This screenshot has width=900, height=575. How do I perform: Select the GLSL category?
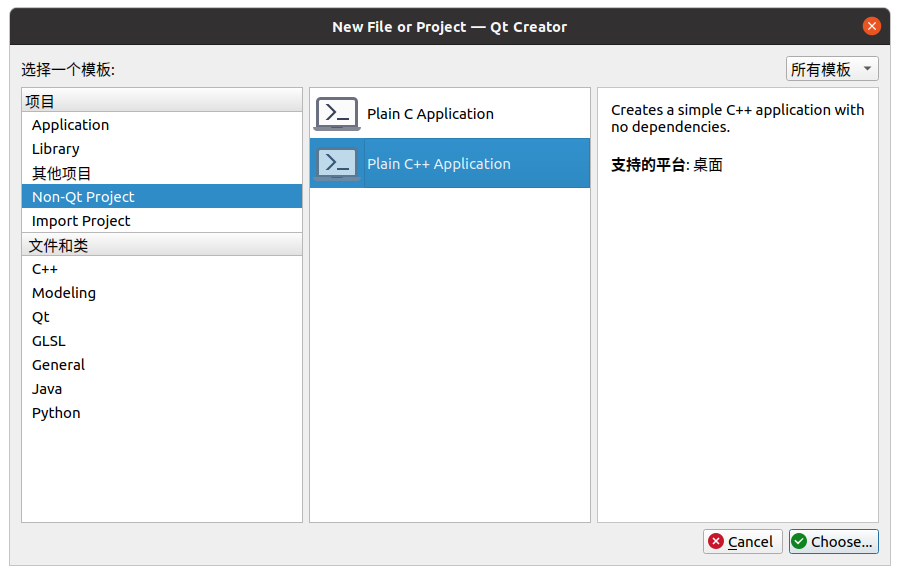coord(162,341)
